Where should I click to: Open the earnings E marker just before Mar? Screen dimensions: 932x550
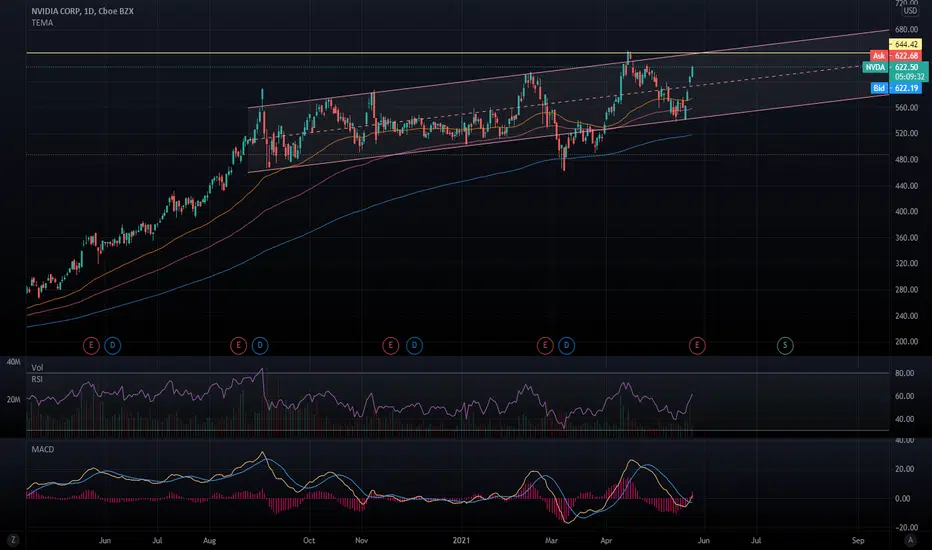[x=544, y=345]
